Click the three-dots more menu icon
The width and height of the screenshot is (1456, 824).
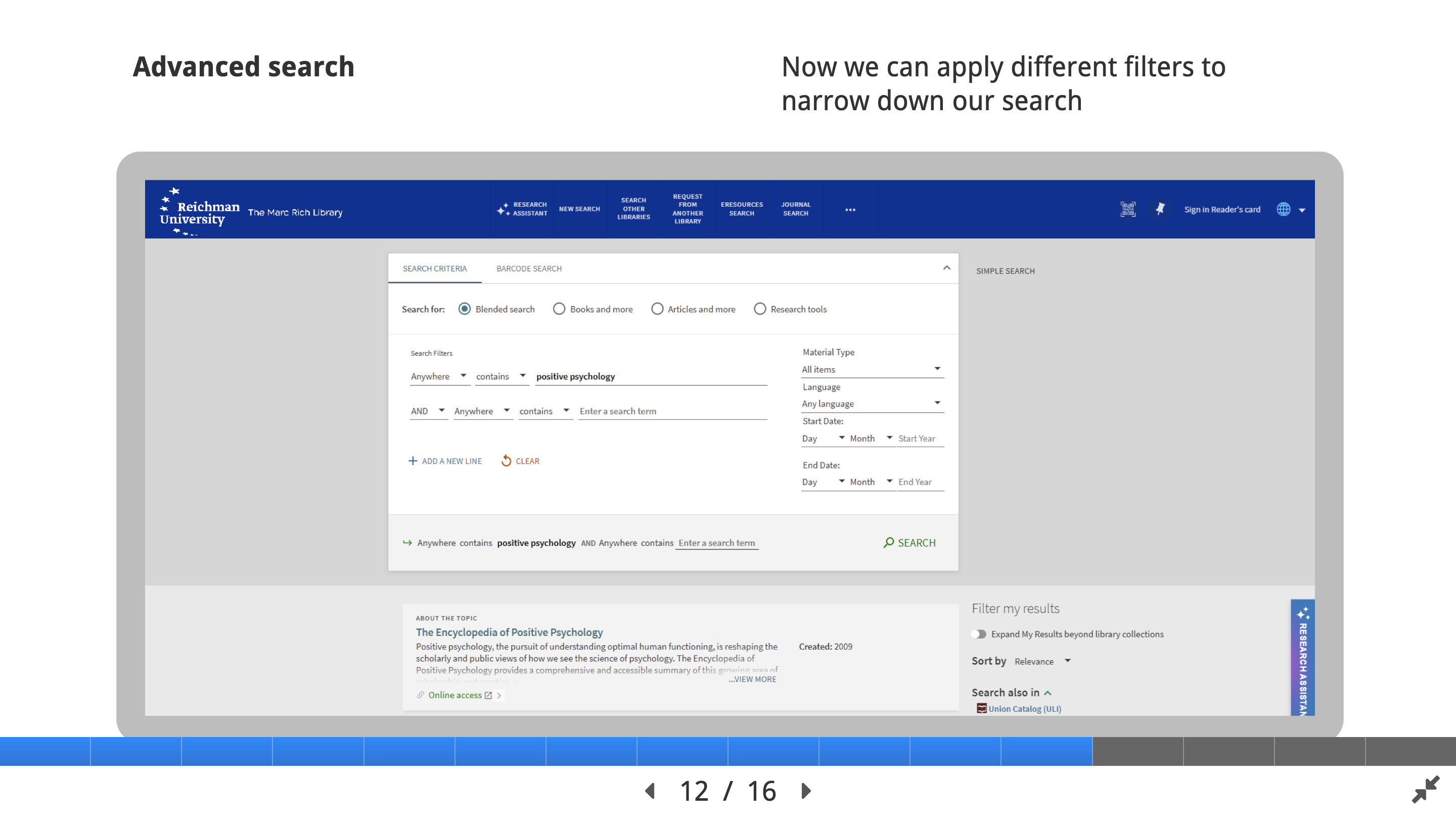coord(850,210)
